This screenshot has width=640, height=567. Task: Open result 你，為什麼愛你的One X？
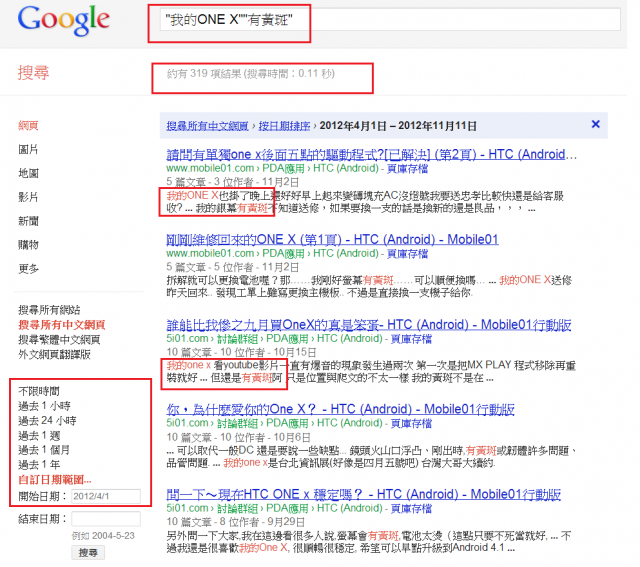point(340,409)
